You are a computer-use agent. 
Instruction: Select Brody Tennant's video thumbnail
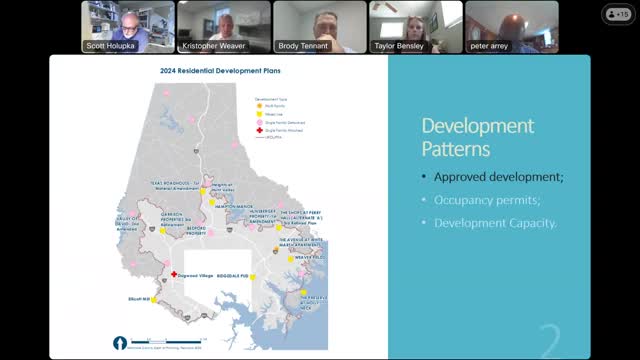320,27
